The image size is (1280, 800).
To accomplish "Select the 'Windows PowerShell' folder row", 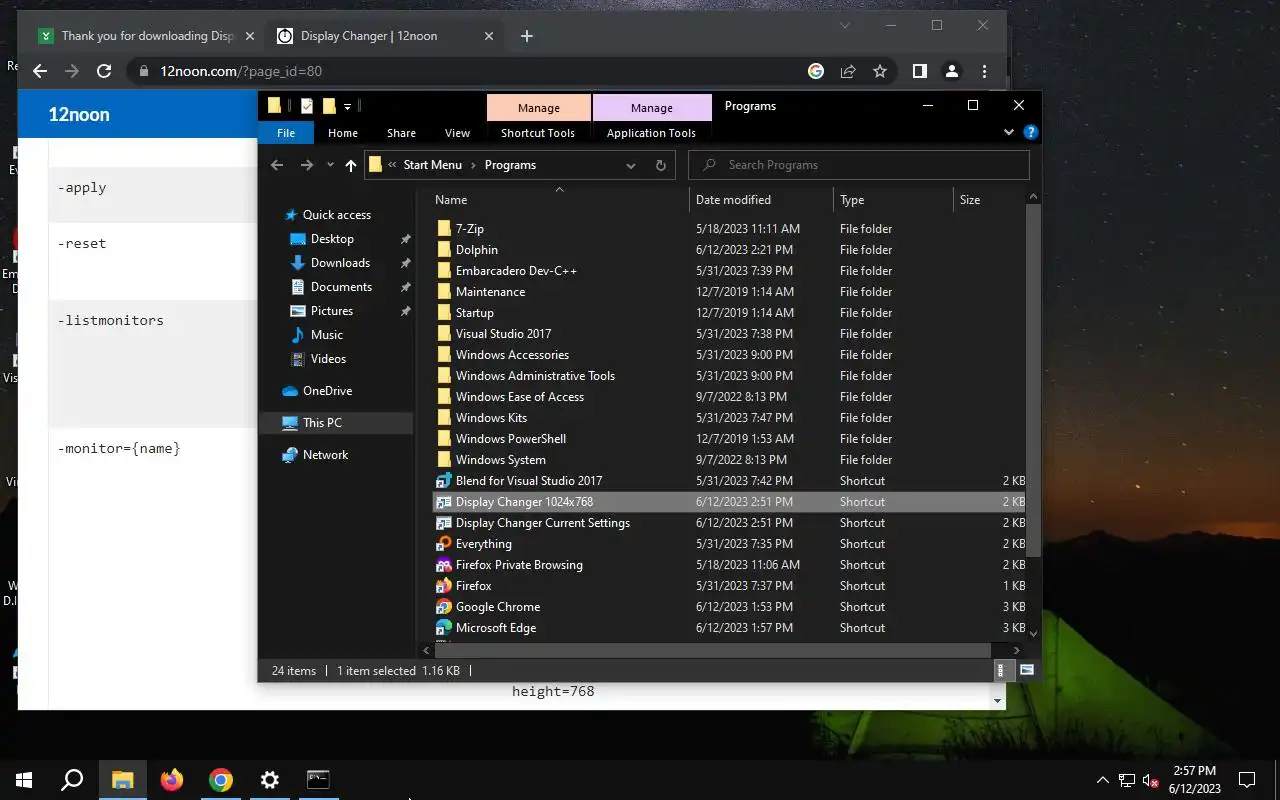I will pos(728,439).
